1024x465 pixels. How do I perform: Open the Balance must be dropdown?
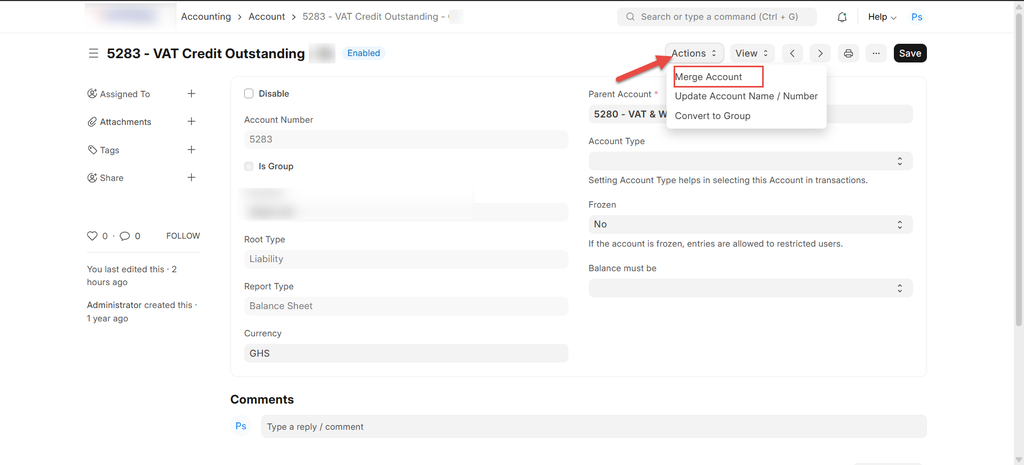(x=750, y=288)
